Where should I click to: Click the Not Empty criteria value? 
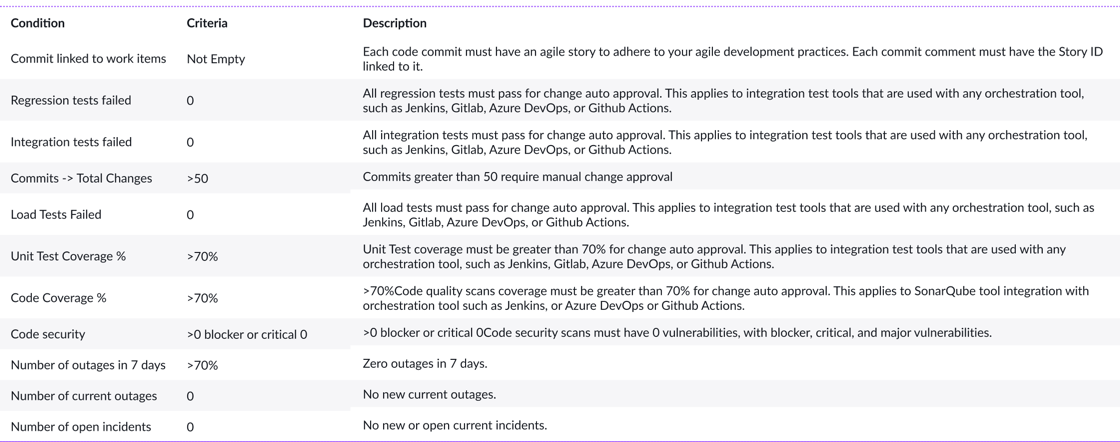pos(216,59)
